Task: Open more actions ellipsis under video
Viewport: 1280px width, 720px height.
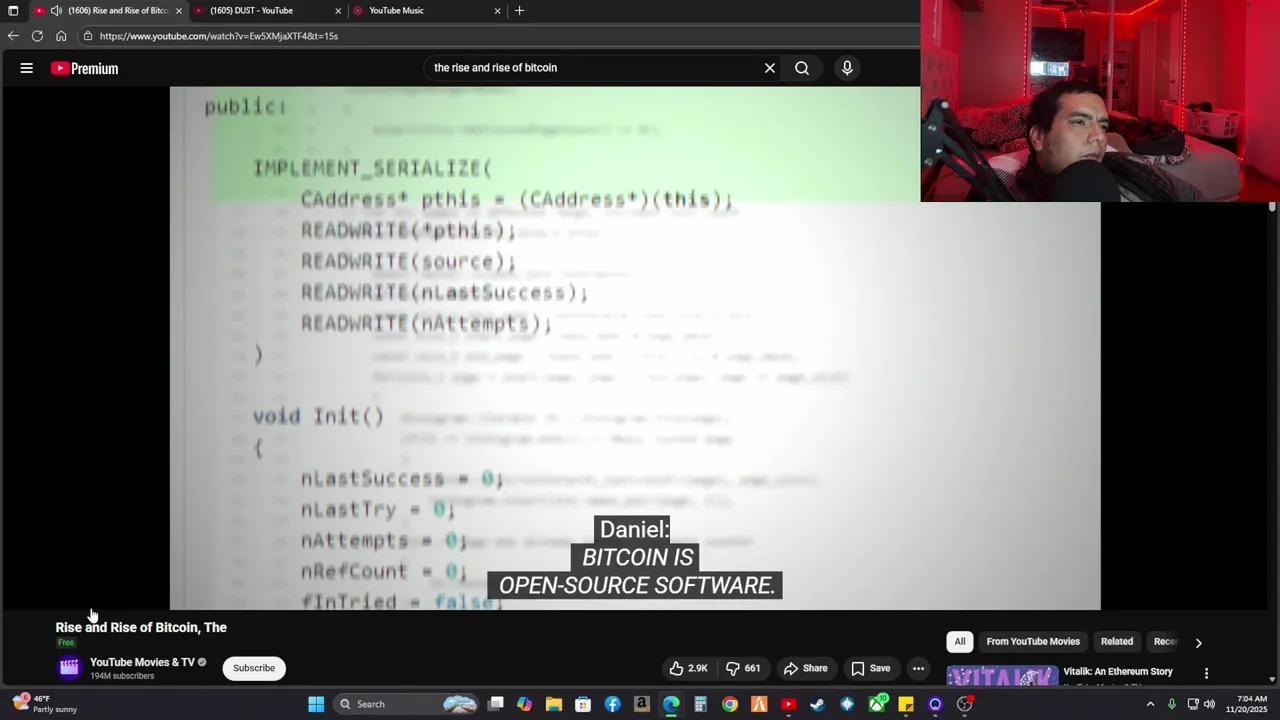Action: (918, 668)
